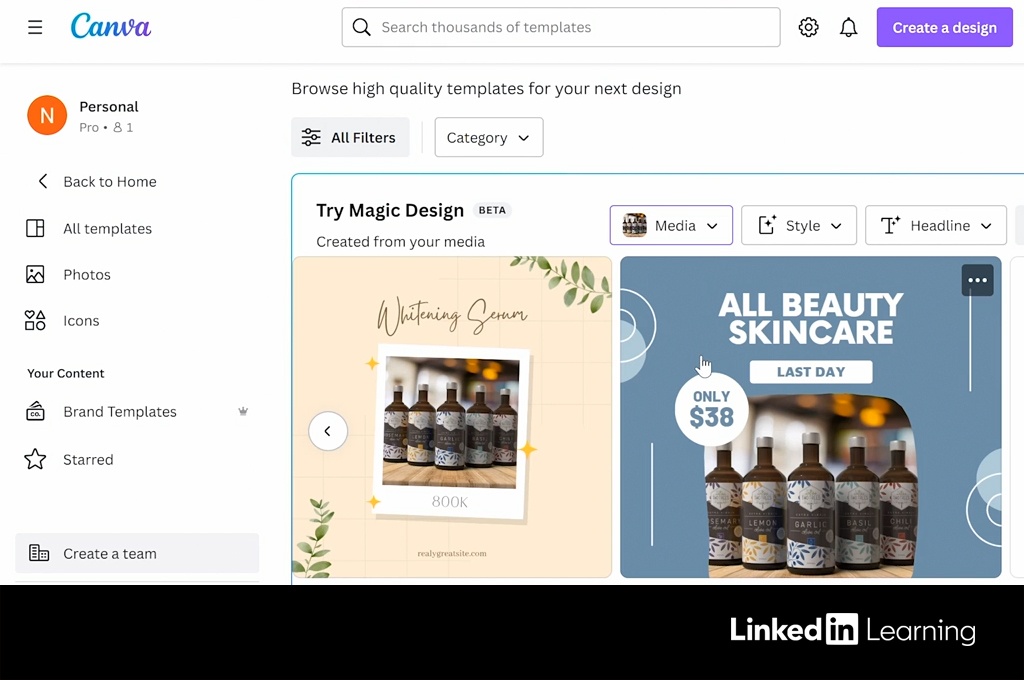Expand the Style dropdown
This screenshot has width=1024, height=680.
[x=798, y=226]
